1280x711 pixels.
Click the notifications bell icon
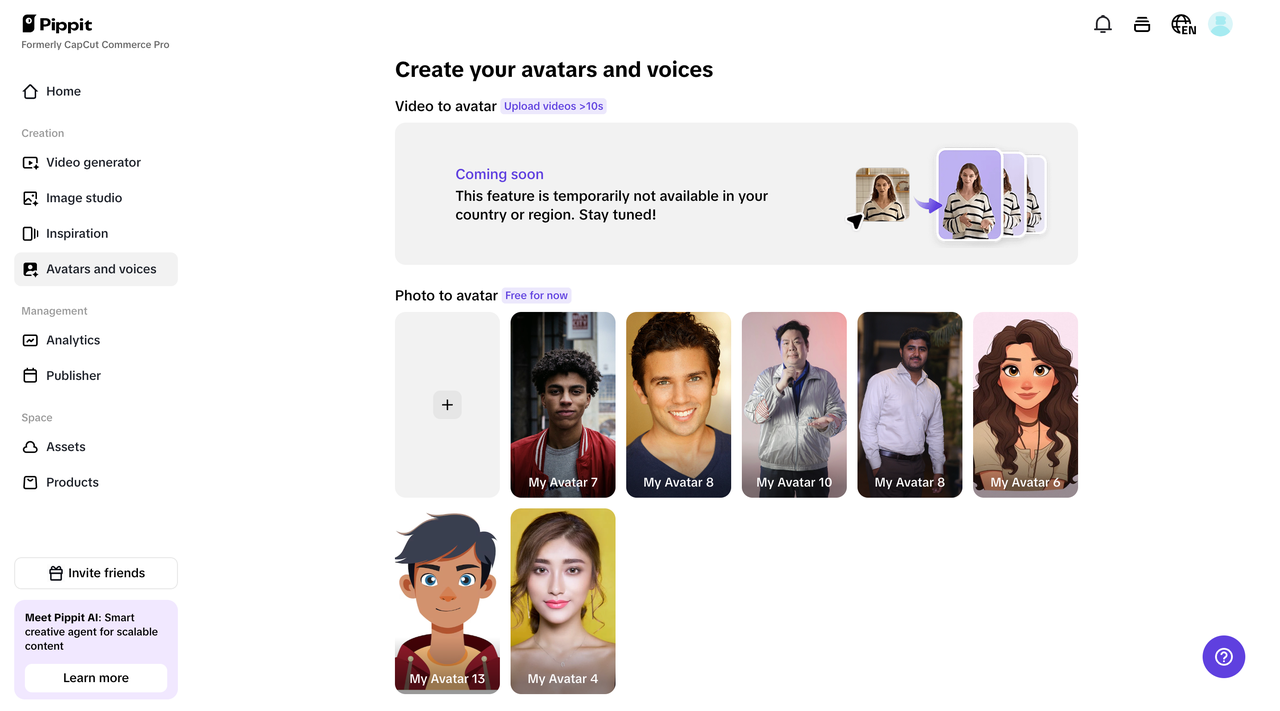tap(1103, 25)
